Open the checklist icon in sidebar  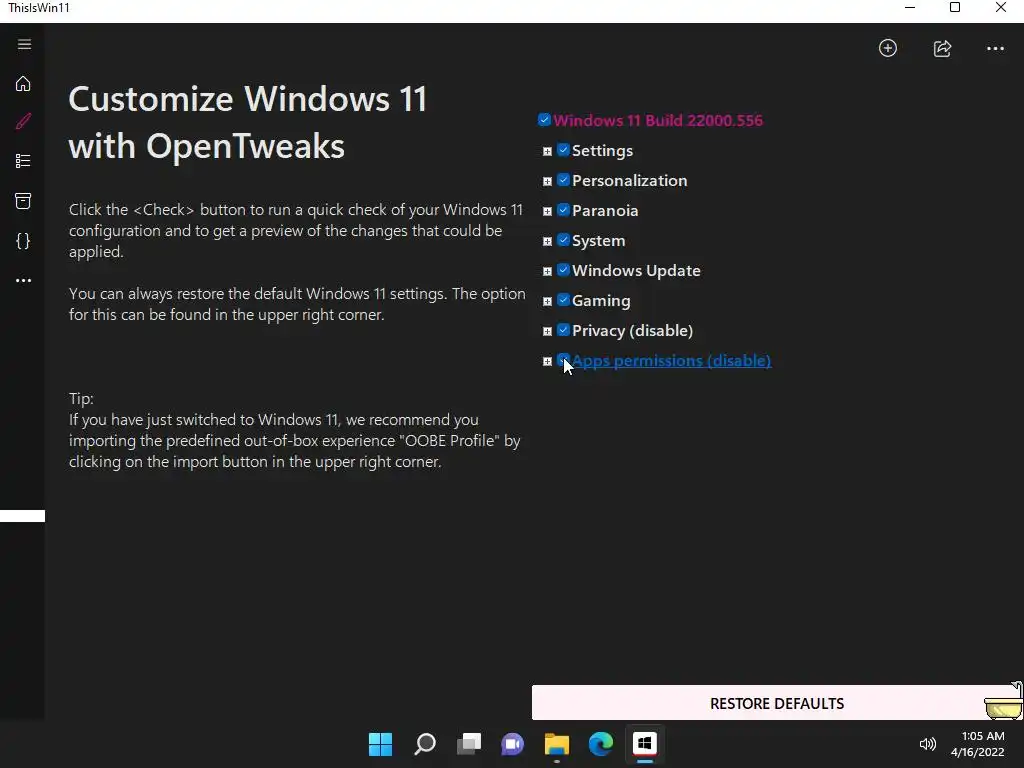[x=23, y=161]
